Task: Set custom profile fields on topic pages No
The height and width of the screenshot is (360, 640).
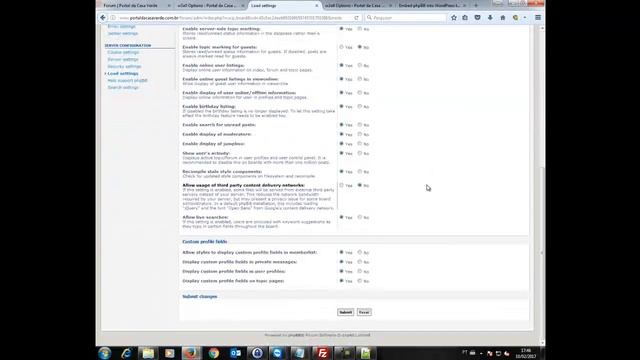Action: tap(360, 281)
